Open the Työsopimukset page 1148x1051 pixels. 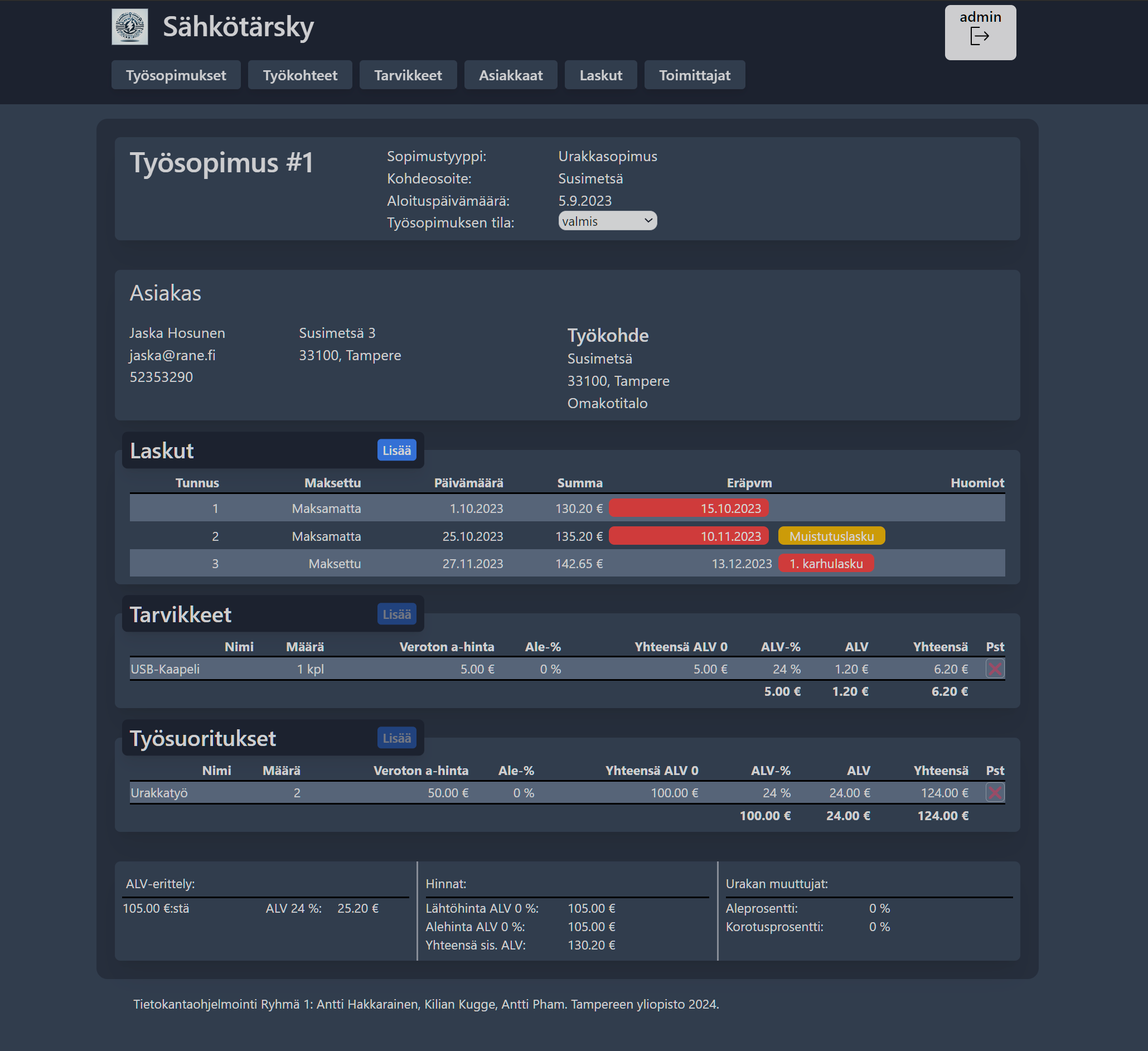pyautogui.click(x=176, y=75)
